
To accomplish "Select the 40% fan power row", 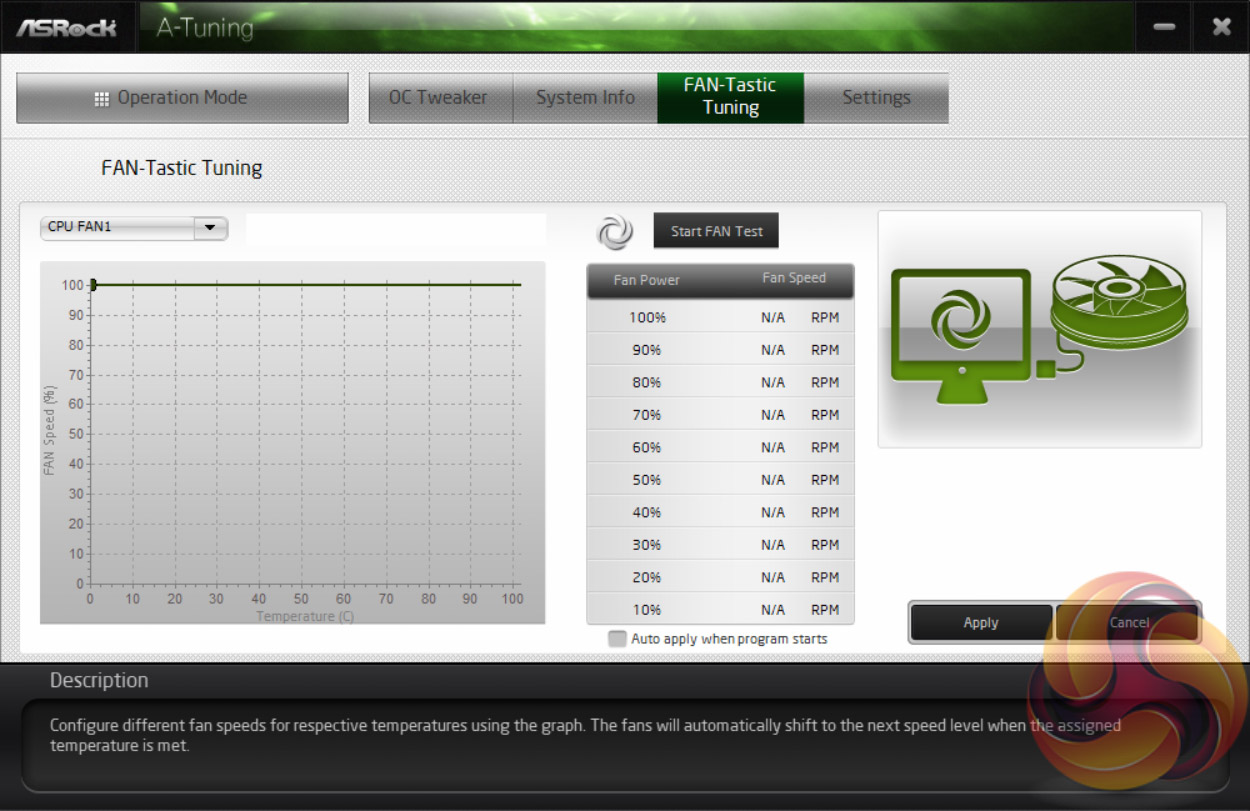I will click(x=720, y=513).
